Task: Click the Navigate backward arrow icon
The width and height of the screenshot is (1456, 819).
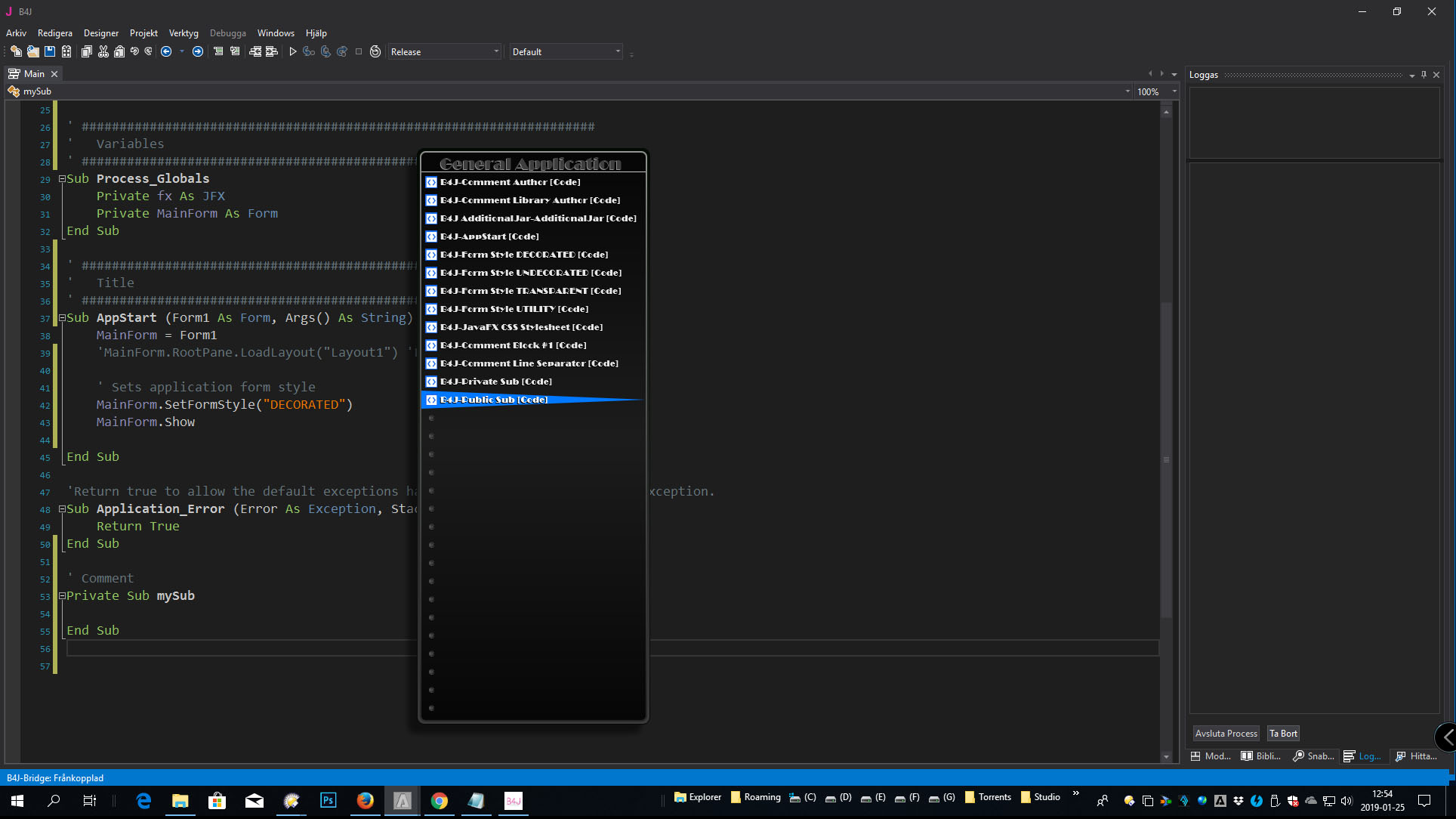Action: 166,51
